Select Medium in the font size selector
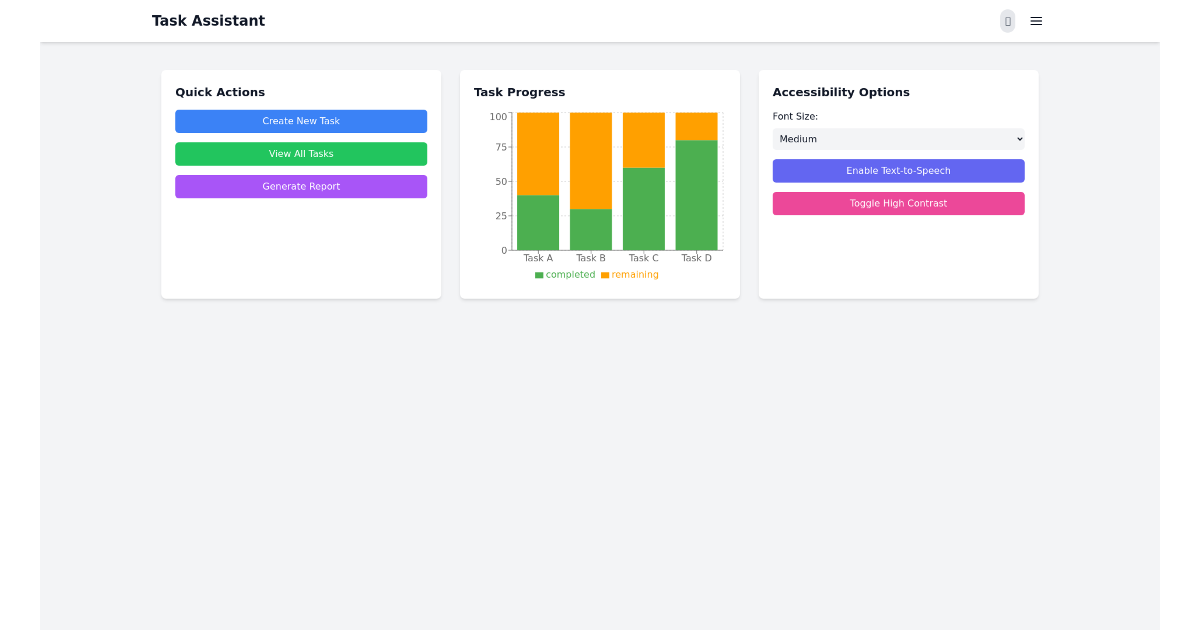 point(897,138)
